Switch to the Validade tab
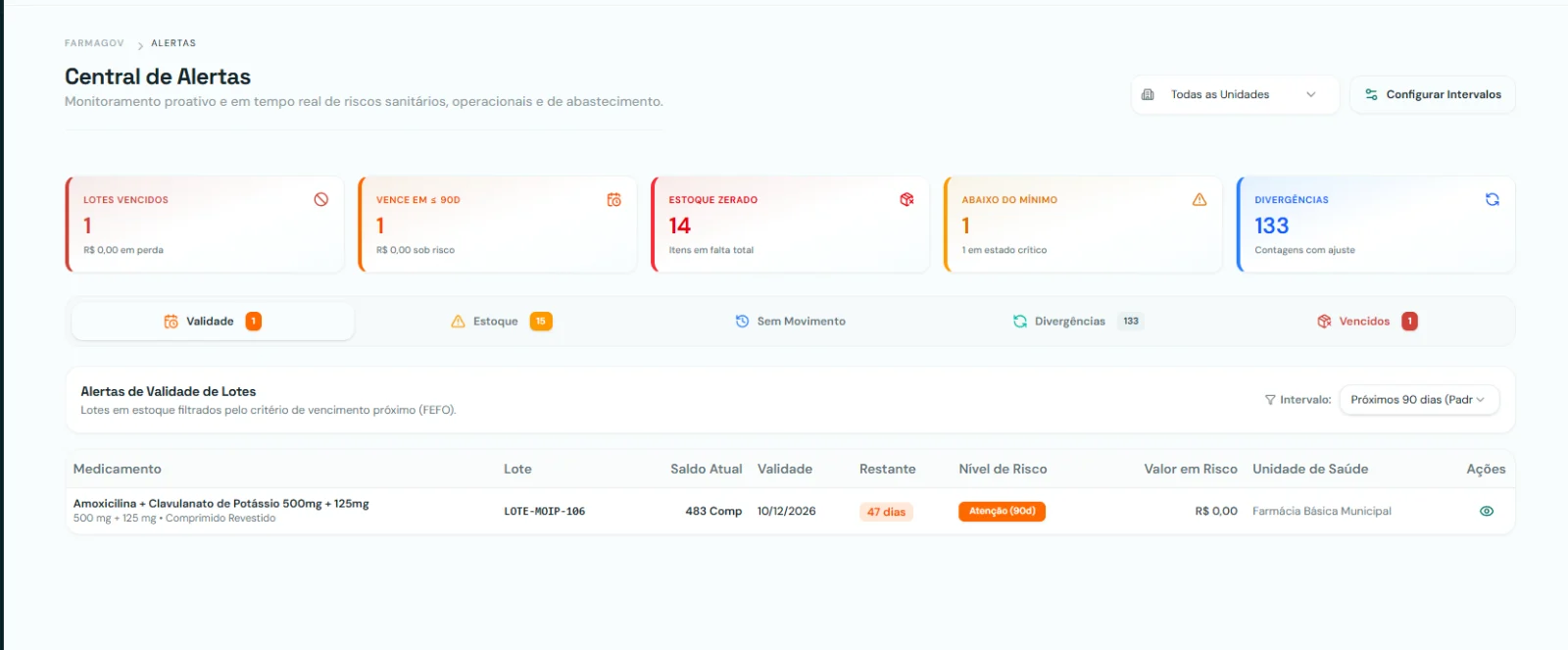Image resolution: width=1568 pixels, height=650 pixels. coord(213,322)
